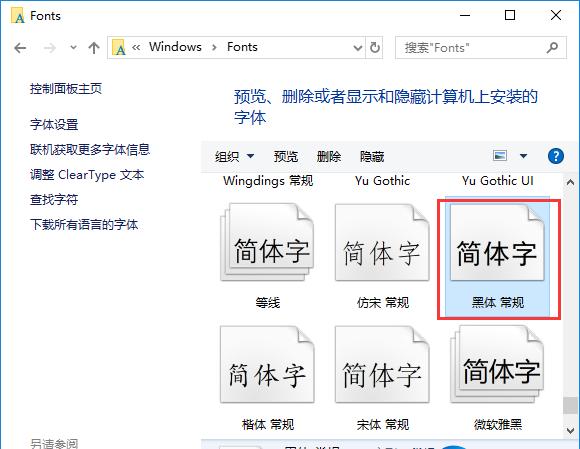Click the 等线 font name label
This screenshot has width=580, height=449.
(267, 303)
